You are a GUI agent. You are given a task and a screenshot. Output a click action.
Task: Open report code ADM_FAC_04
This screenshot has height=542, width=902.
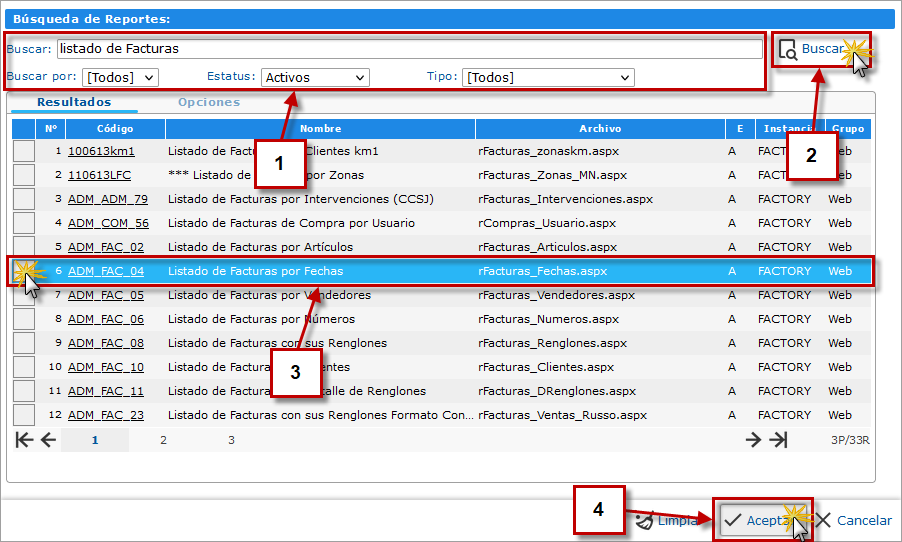[x=106, y=271]
